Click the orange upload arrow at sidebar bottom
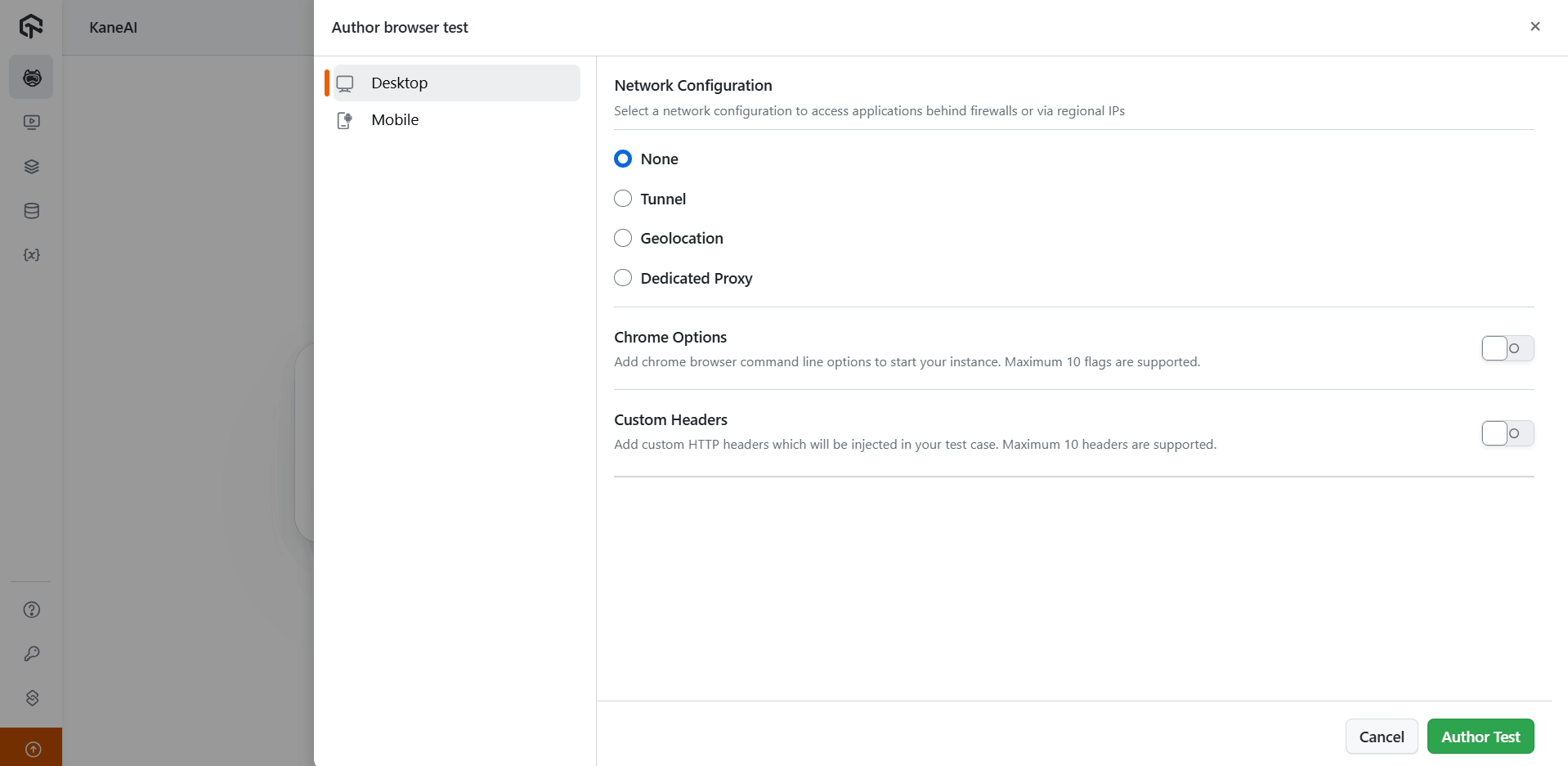Image resolution: width=1568 pixels, height=766 pixels. click(33, 748)
